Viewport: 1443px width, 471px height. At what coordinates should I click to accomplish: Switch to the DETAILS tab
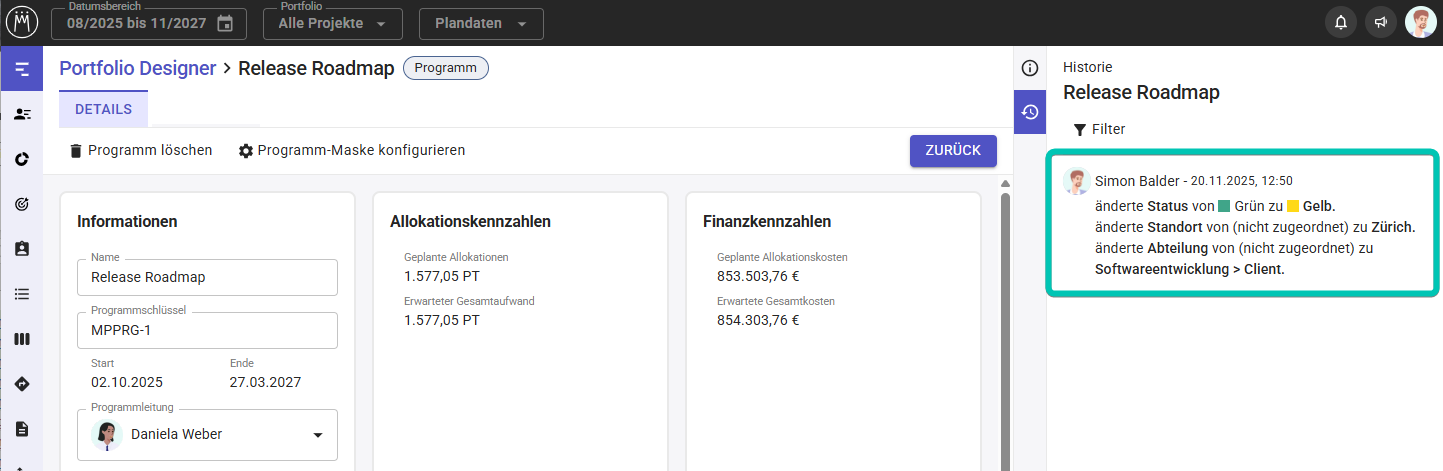pyautogui.click(x=103, y=109)
